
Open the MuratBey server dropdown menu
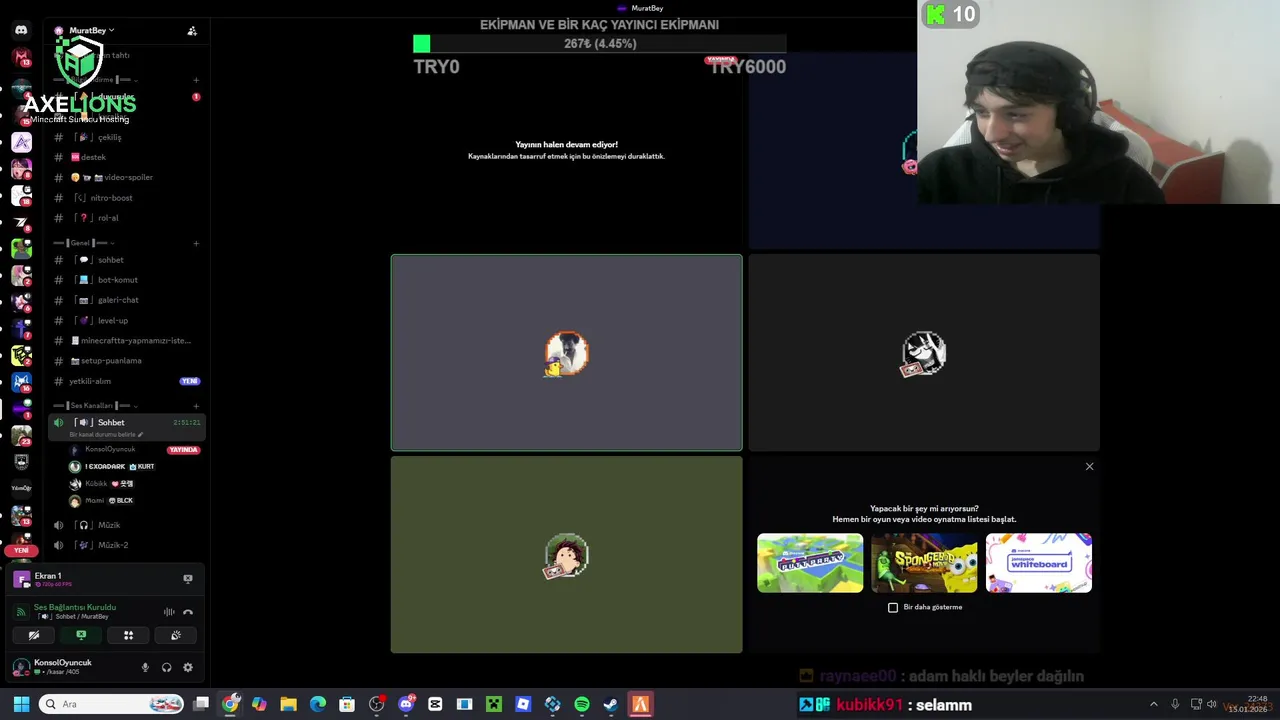(84, 31)
